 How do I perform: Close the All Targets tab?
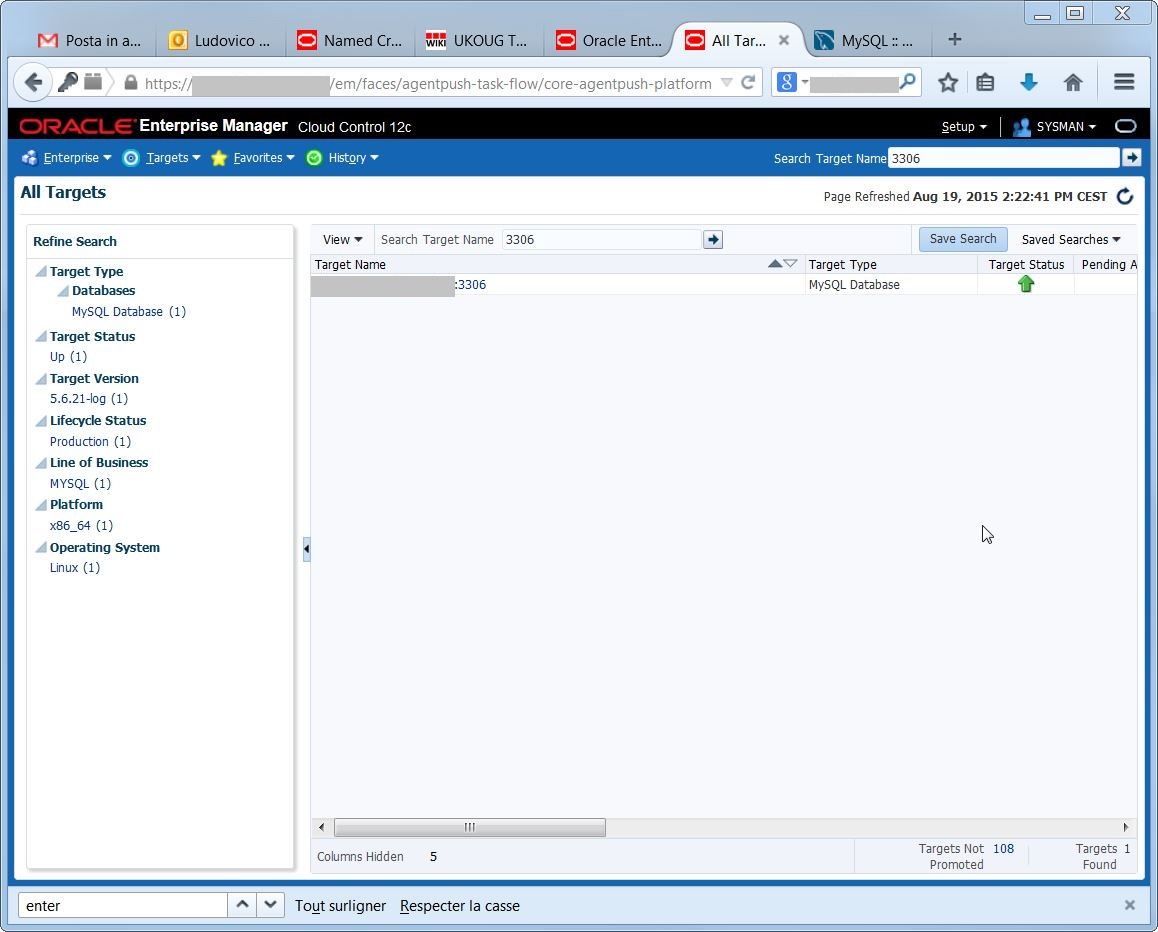point(784,40)
